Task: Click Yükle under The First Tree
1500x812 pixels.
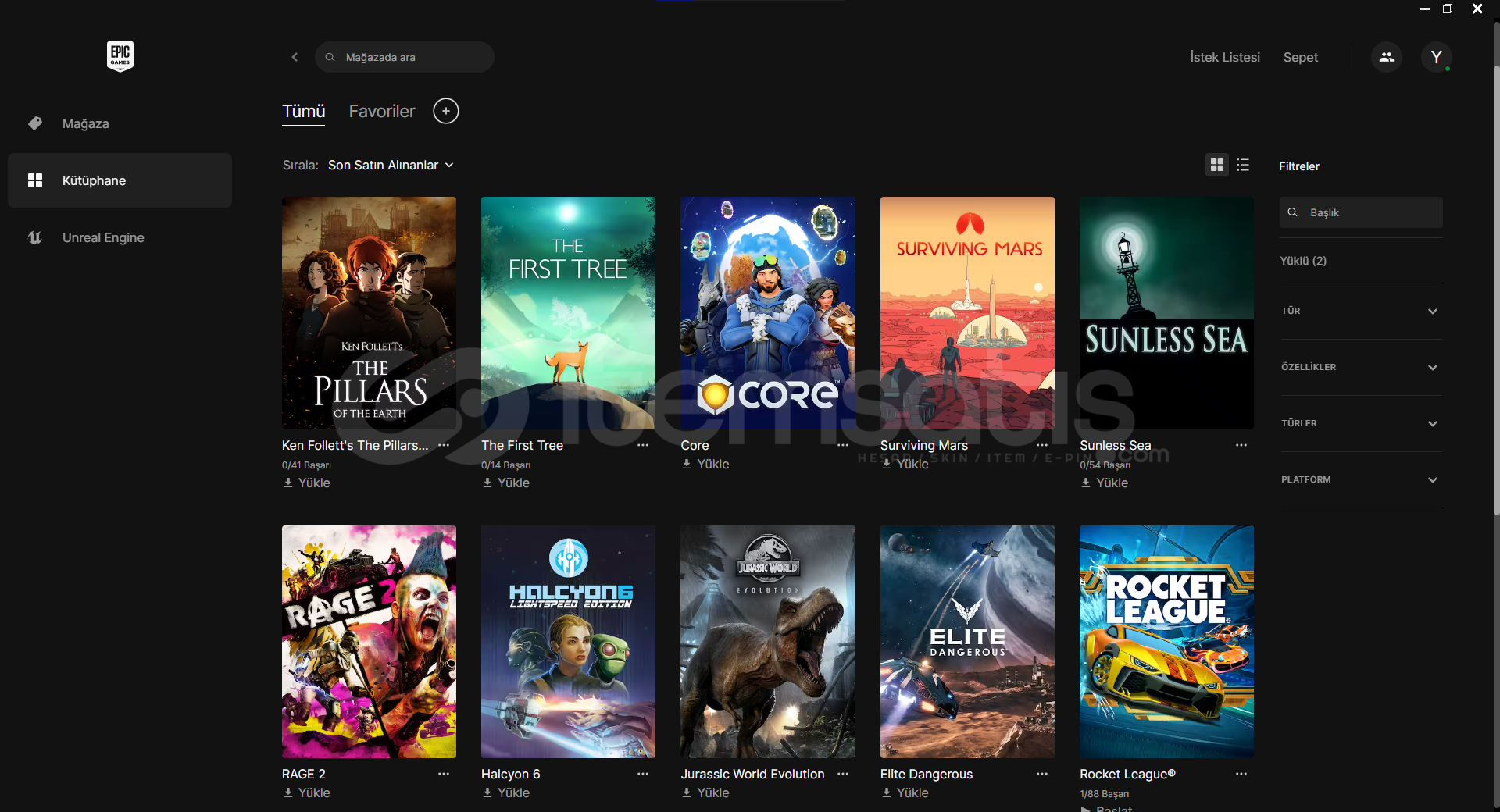Action: 505,483
